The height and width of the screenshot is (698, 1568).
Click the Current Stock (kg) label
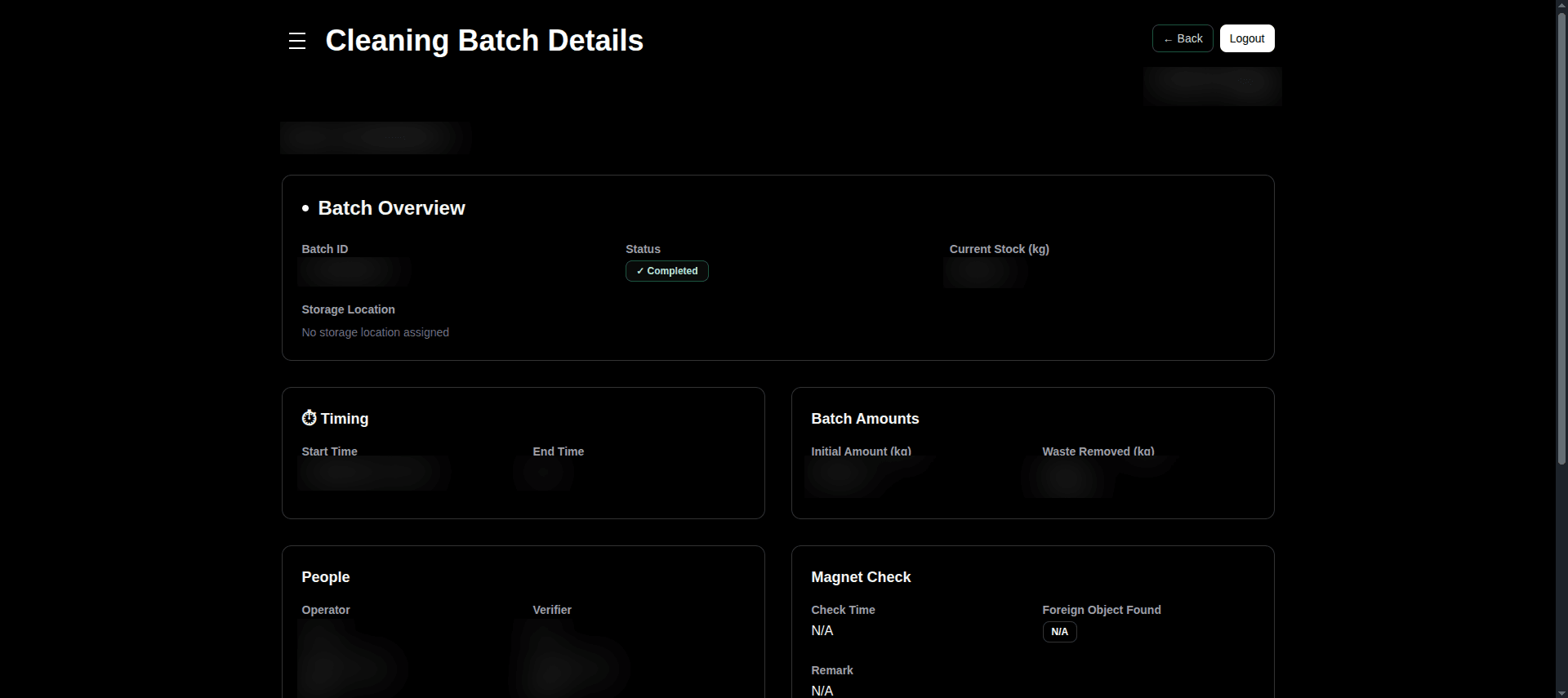pos(999,249)
